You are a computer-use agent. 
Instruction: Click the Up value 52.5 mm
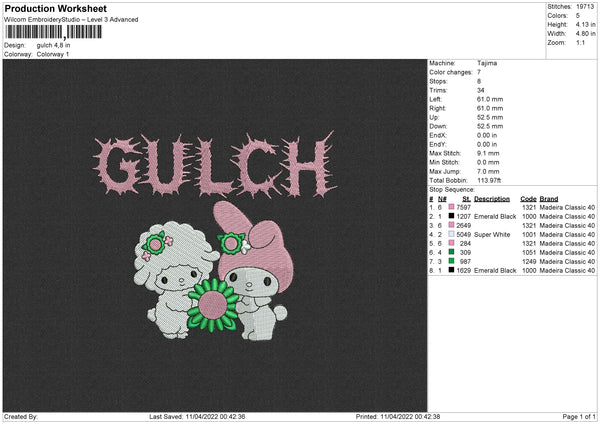[490, 117]
